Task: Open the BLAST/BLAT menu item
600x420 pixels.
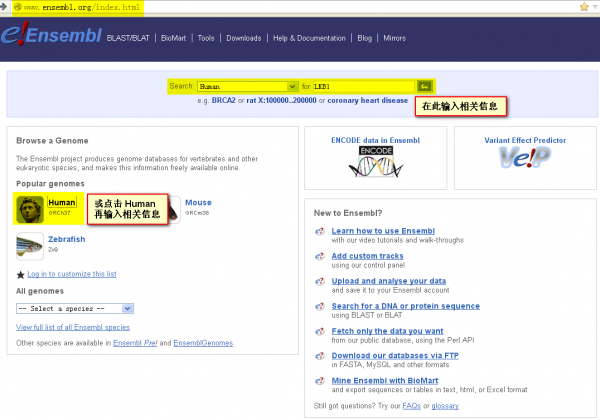Action: (x=128, y=38)
